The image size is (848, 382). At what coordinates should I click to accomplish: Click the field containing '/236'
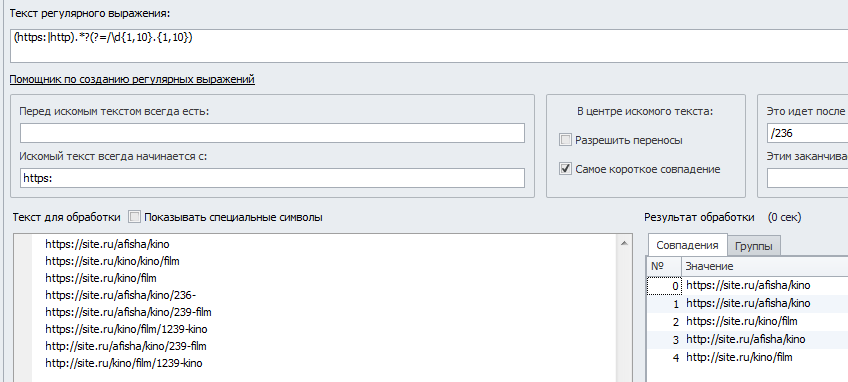(807, 133)
